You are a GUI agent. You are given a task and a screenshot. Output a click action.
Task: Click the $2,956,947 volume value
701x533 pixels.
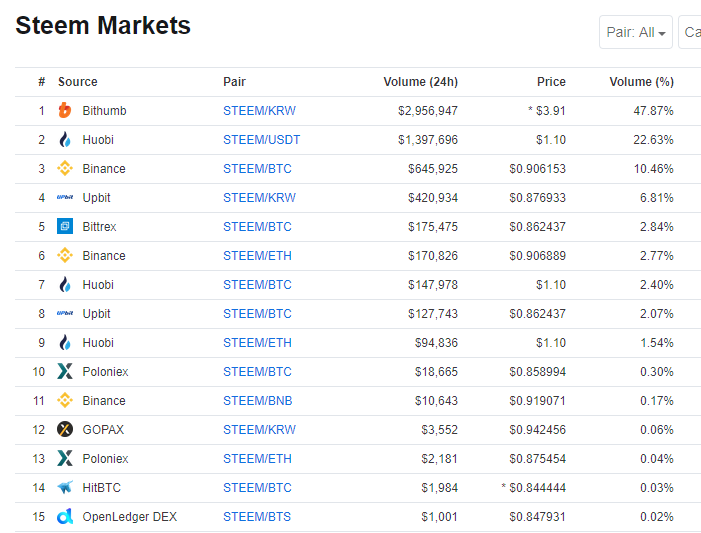coord(428,110)
